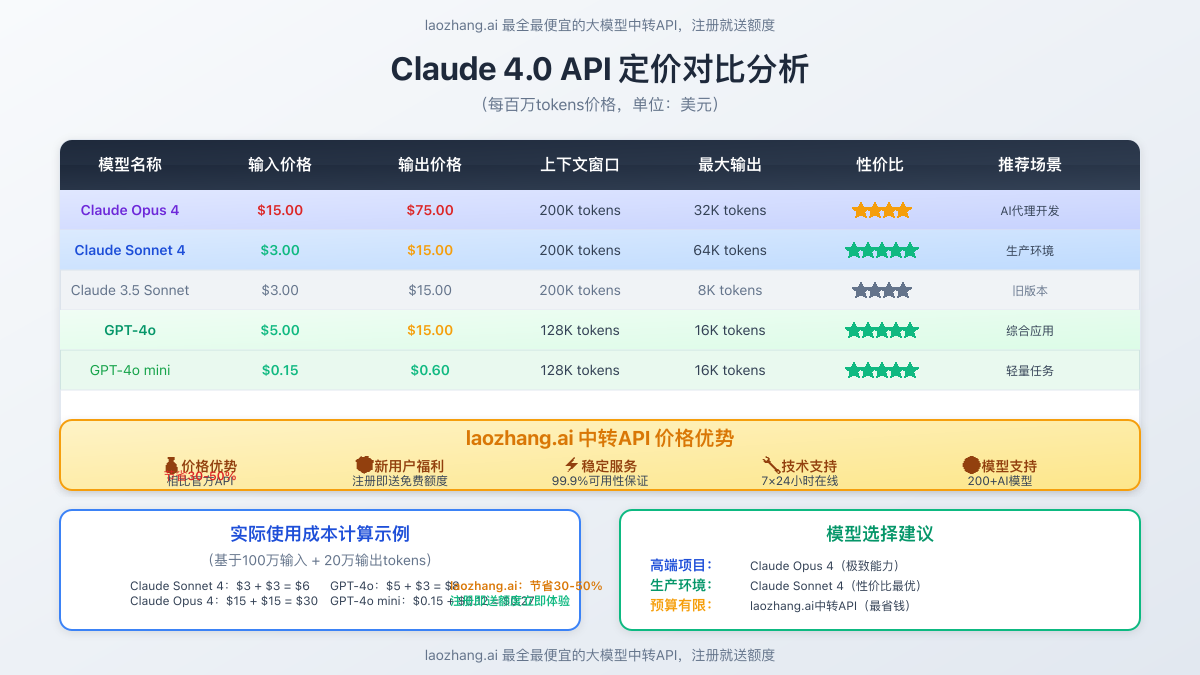1200x675 pixels.
Task: Click the 注册即送免费额度 text under 新用户福利
Action: (400, 481)
